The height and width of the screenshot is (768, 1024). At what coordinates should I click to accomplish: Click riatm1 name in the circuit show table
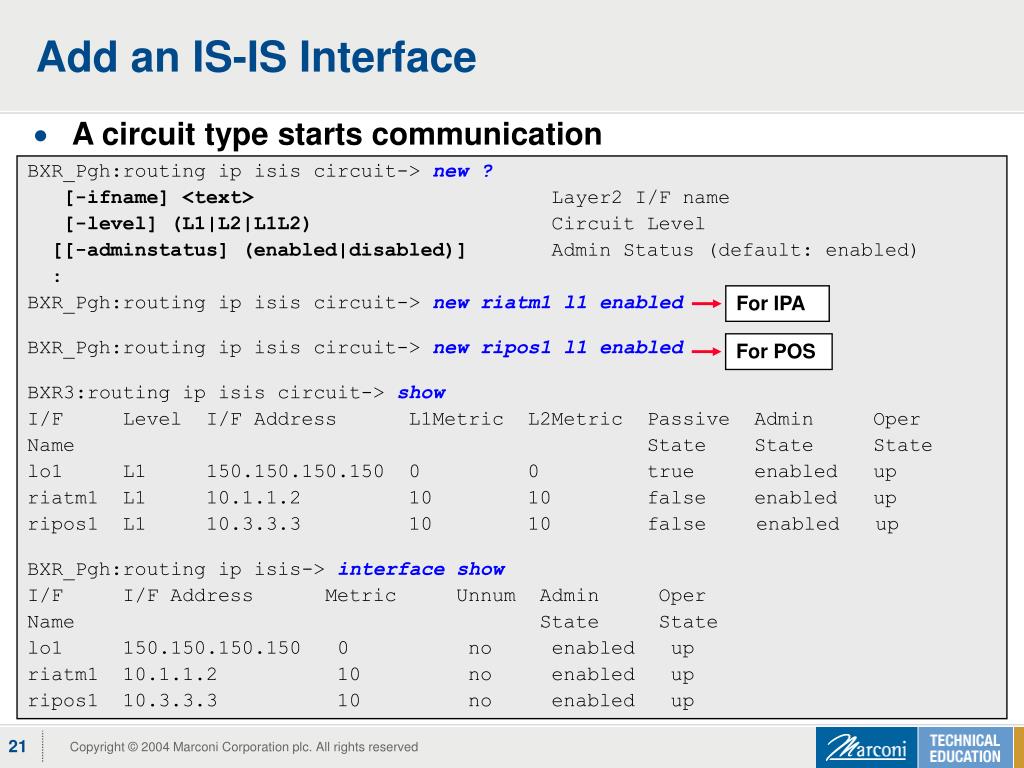62,498
